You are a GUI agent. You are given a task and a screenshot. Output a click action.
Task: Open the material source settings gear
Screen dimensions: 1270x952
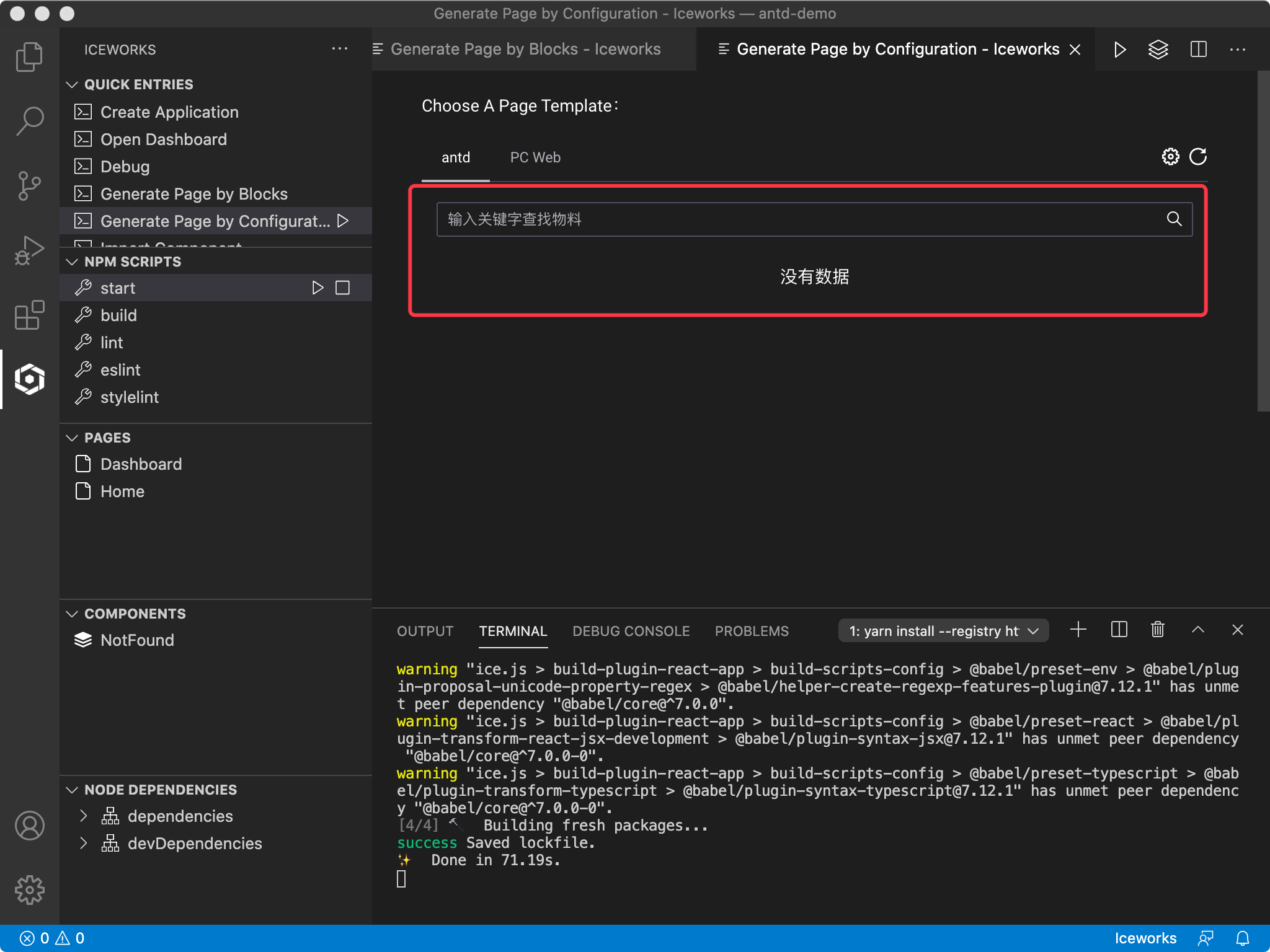[1170, 157]
